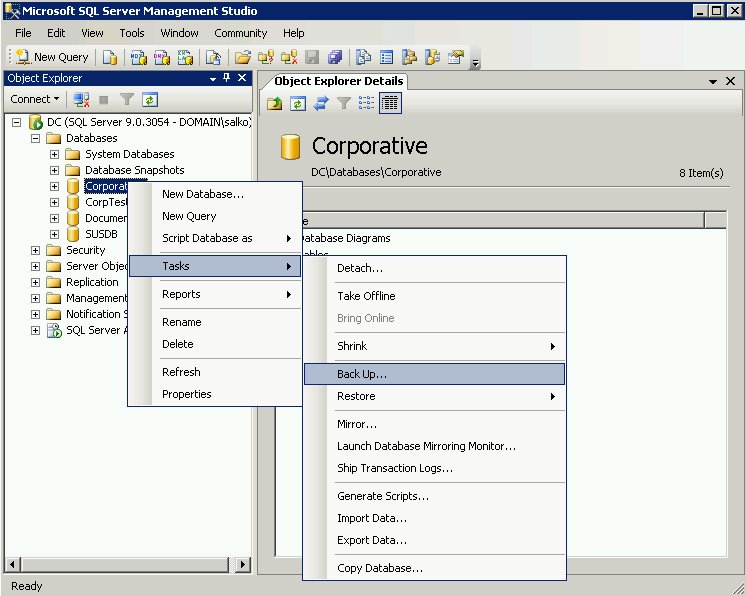Click Analysis Services DMX Query icon
The width and height of the screenshot is (746, 596).
162,58
